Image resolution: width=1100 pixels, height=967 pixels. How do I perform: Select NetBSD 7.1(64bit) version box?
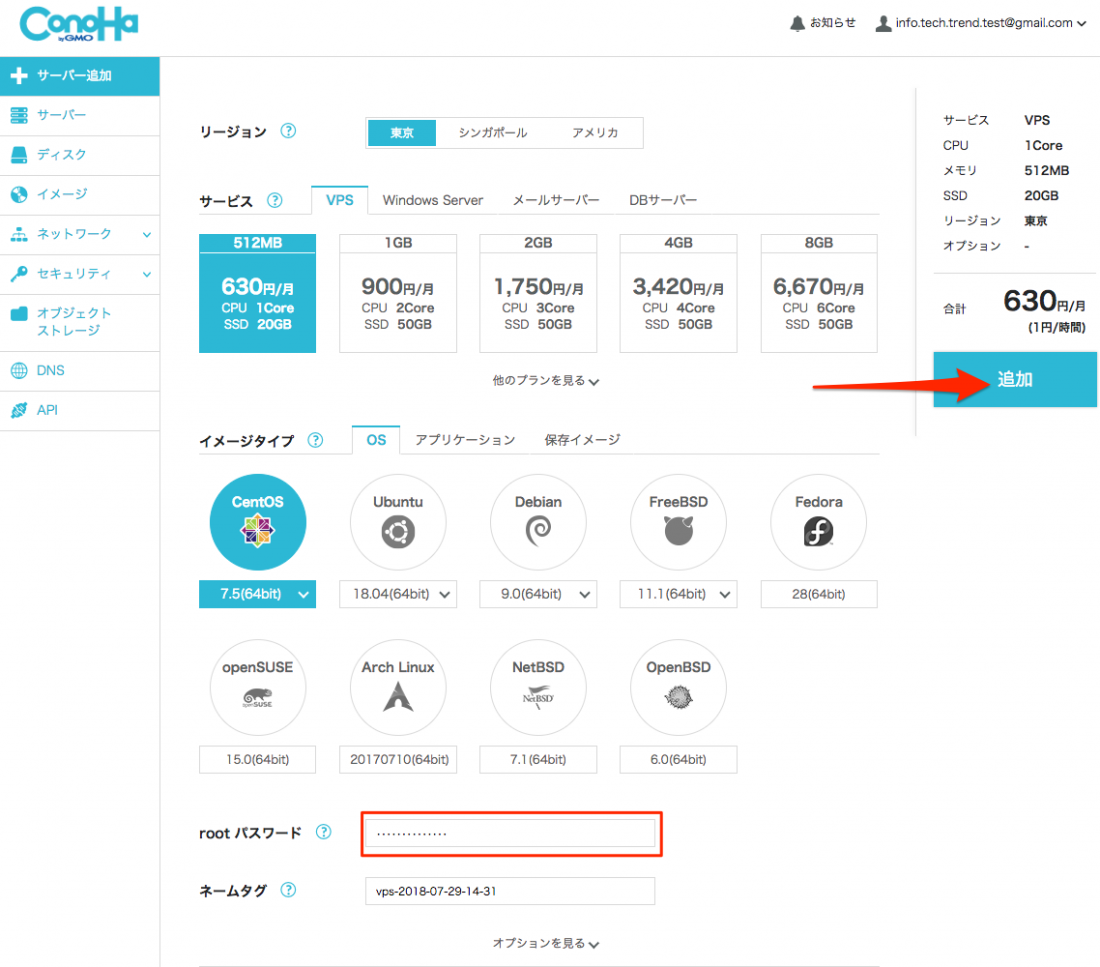pyautogui.click(x=538, y=759)
